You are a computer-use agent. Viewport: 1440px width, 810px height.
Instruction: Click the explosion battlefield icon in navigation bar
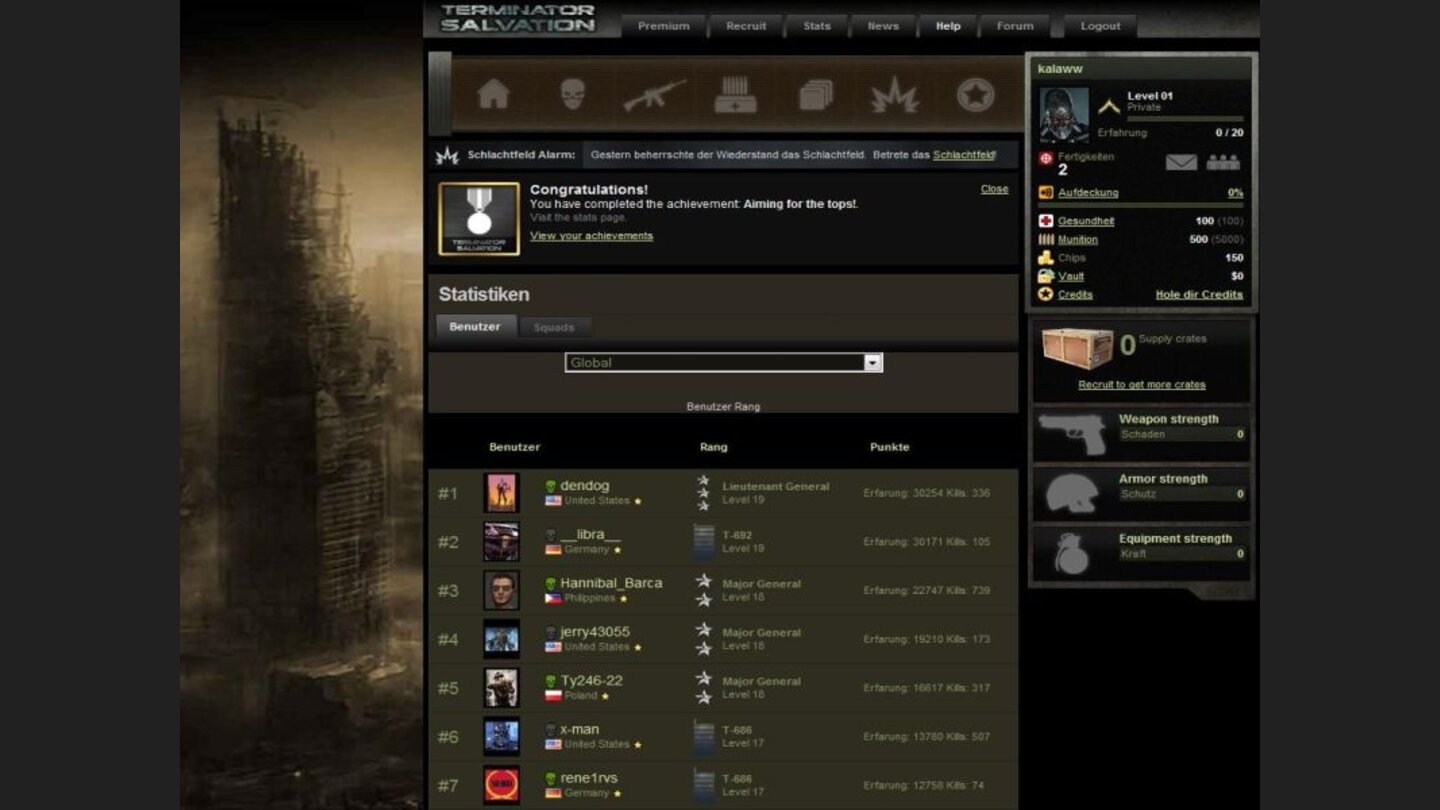tap(895, 95)
